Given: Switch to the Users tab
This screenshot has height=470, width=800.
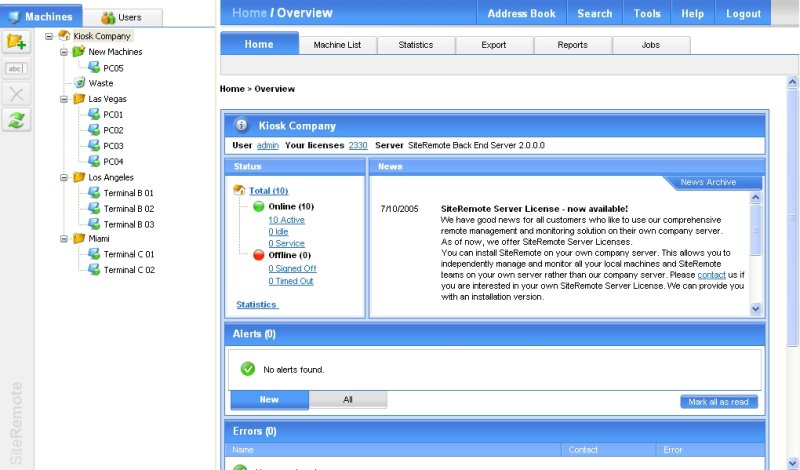Looking at the screenshot, I should tap(121, 17).
